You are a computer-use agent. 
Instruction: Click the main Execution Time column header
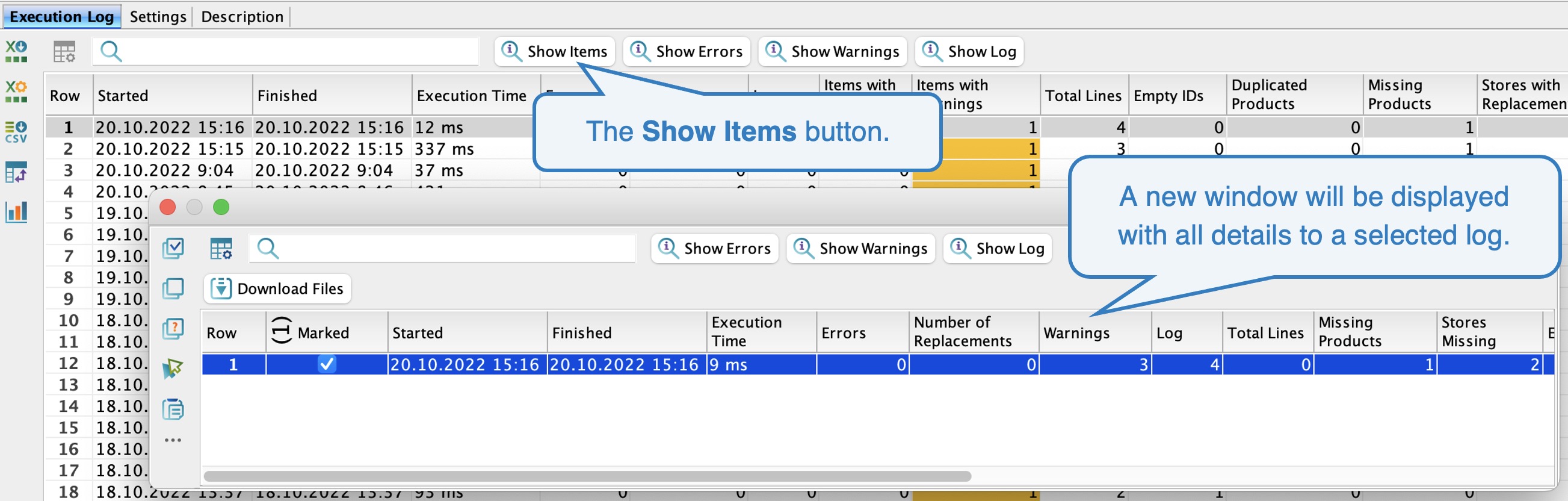pos(477,95)
